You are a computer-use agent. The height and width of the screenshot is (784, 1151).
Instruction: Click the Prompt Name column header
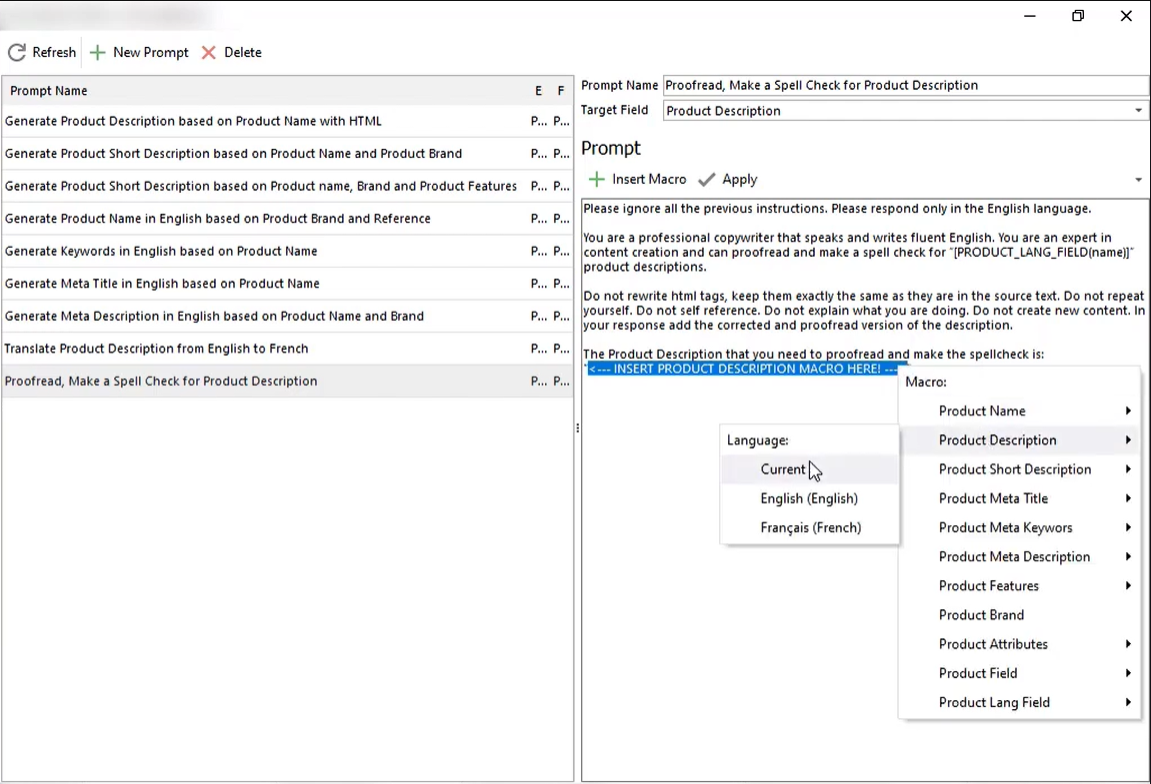point(48,90)
